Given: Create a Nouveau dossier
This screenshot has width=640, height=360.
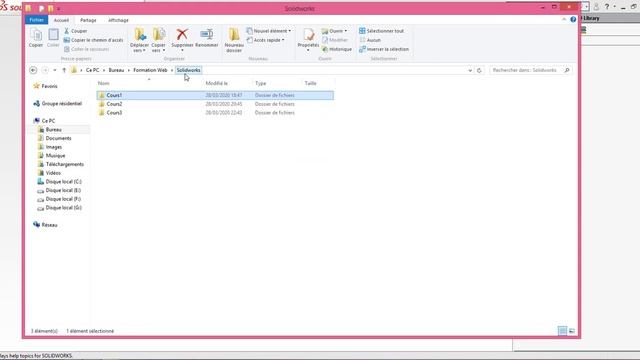Looking at the screenshot, I should (x=234, y=40).
